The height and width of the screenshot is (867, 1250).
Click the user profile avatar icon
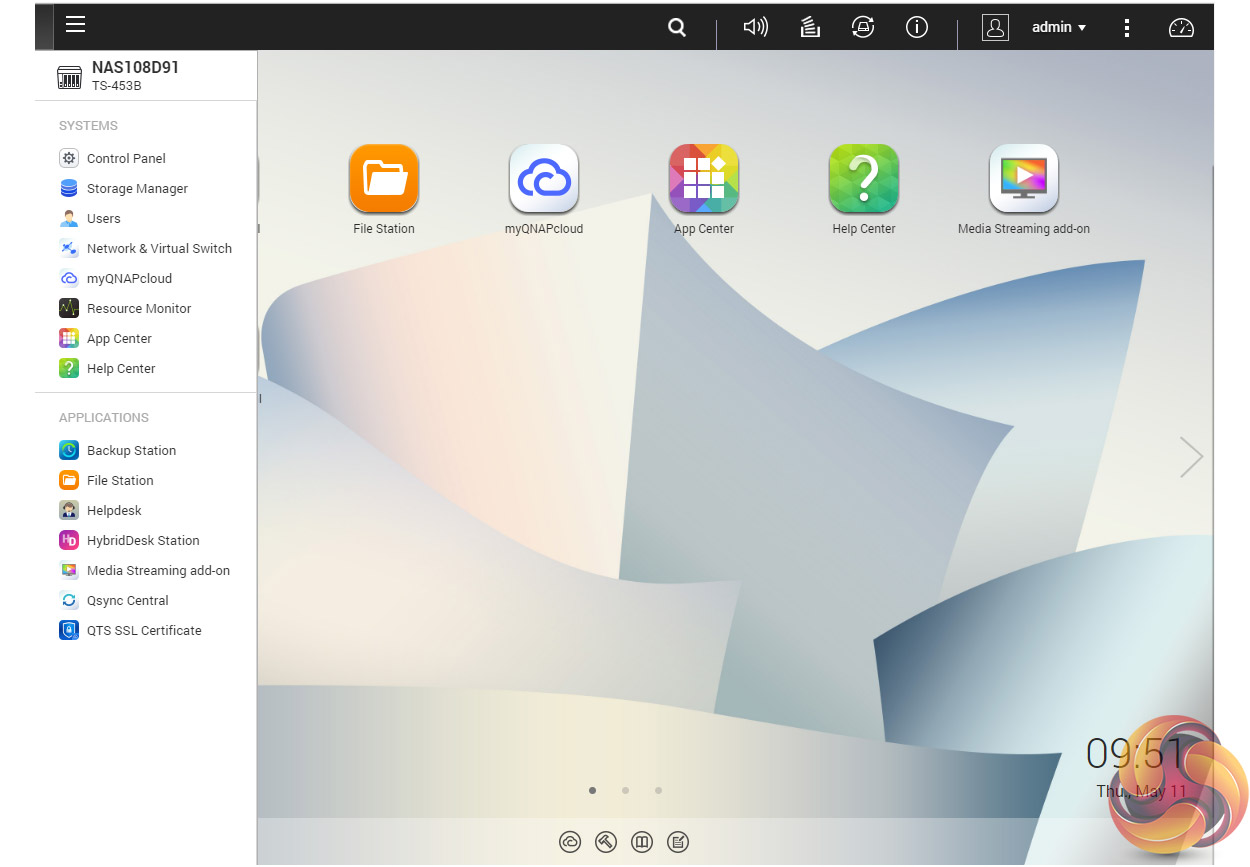tap(995, 27)
